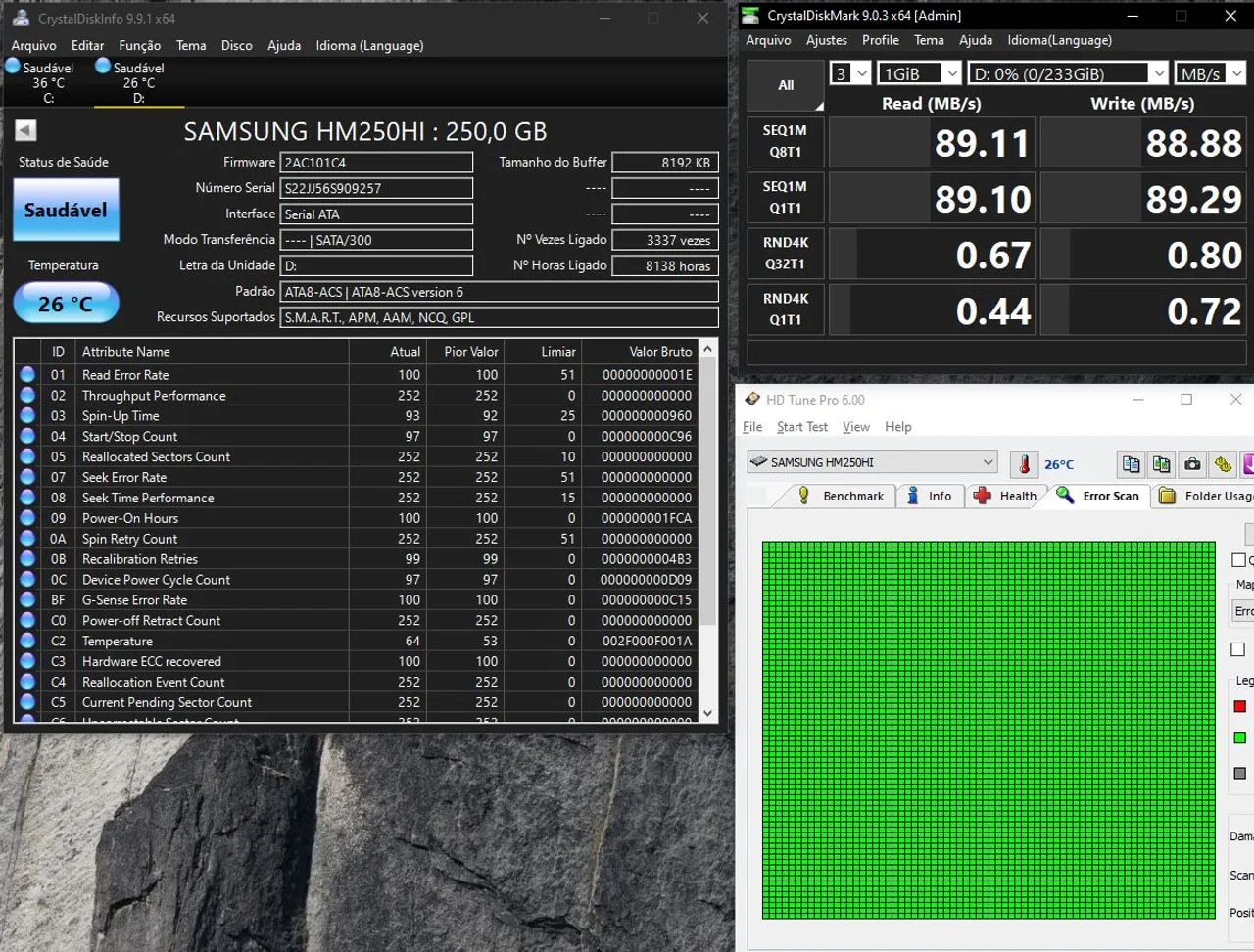The width and height of the screenshot is (1254, 952).
Task: Click the CrystalDiskMark title bar app icon
Action: pyautogui.click(x=750, y=15)
